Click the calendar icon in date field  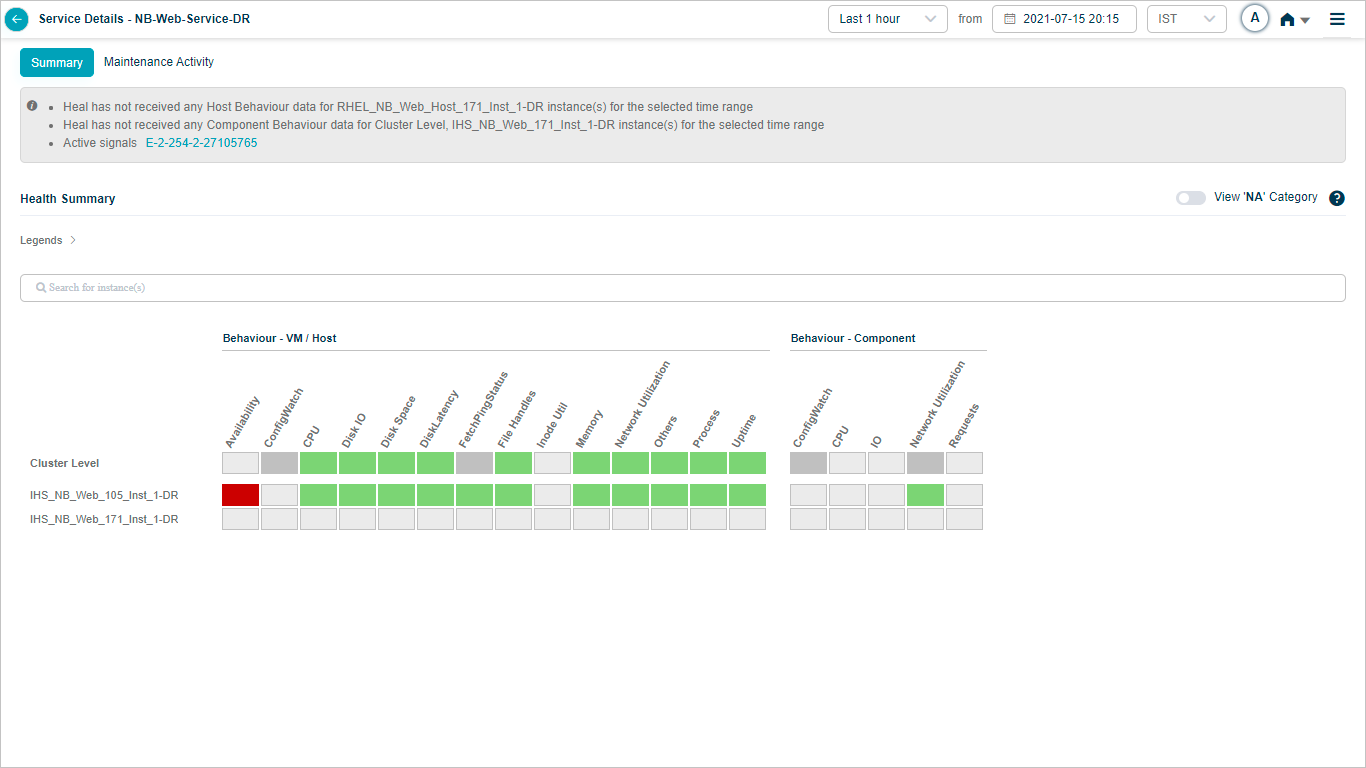click(x=1009, y=19)
